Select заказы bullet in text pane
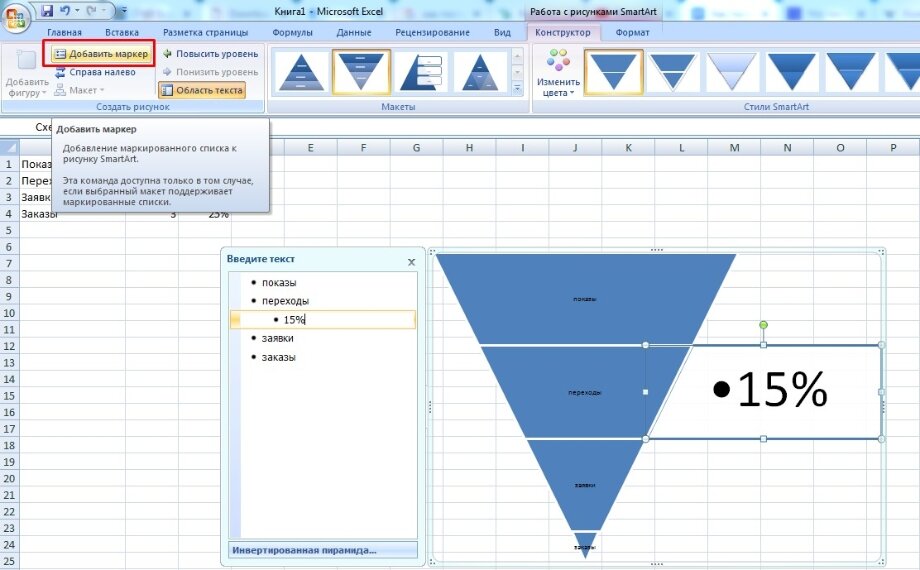Viewport: 920px width, 570px height. (x=279, y=357)
